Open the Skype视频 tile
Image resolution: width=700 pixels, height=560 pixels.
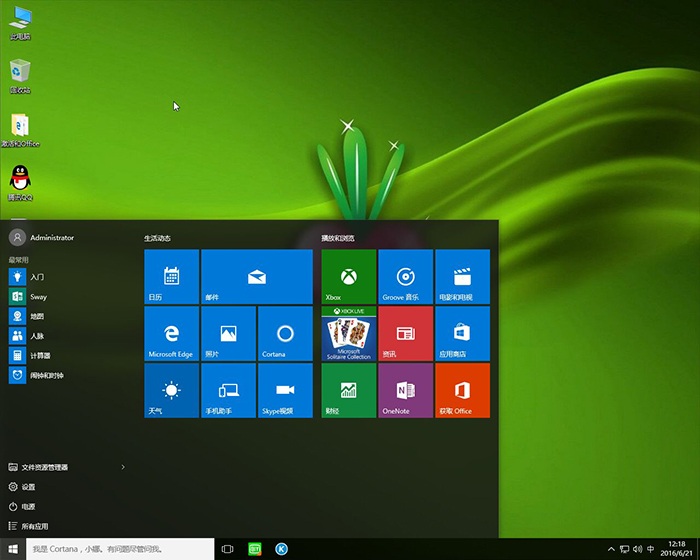285,390
